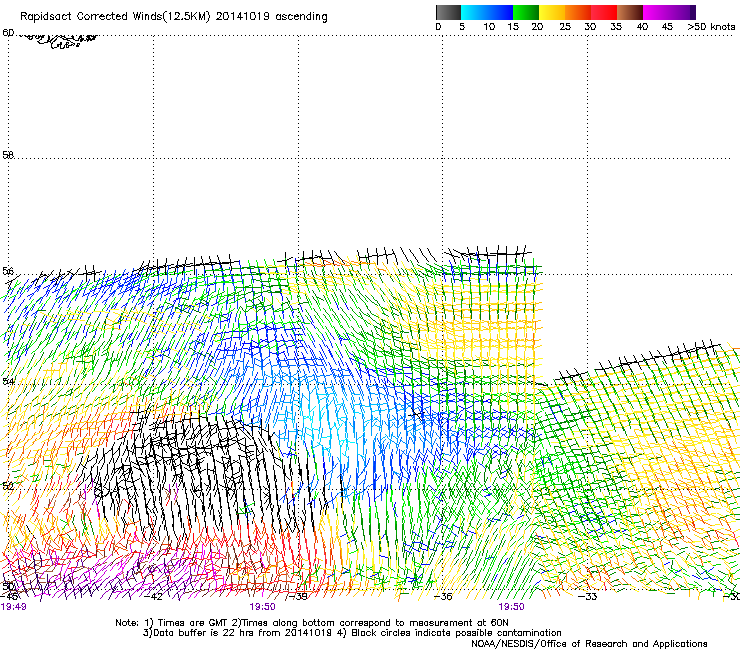Click the legend tick label '40'
This screenshot has width=740, height=650.
[642, 27]
